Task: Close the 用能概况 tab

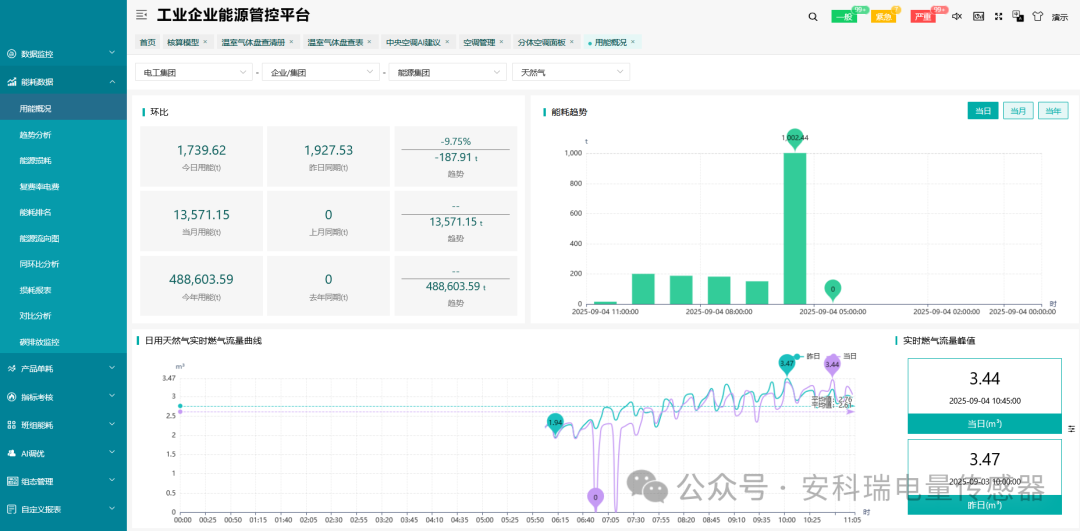Action: pos(632,42)
